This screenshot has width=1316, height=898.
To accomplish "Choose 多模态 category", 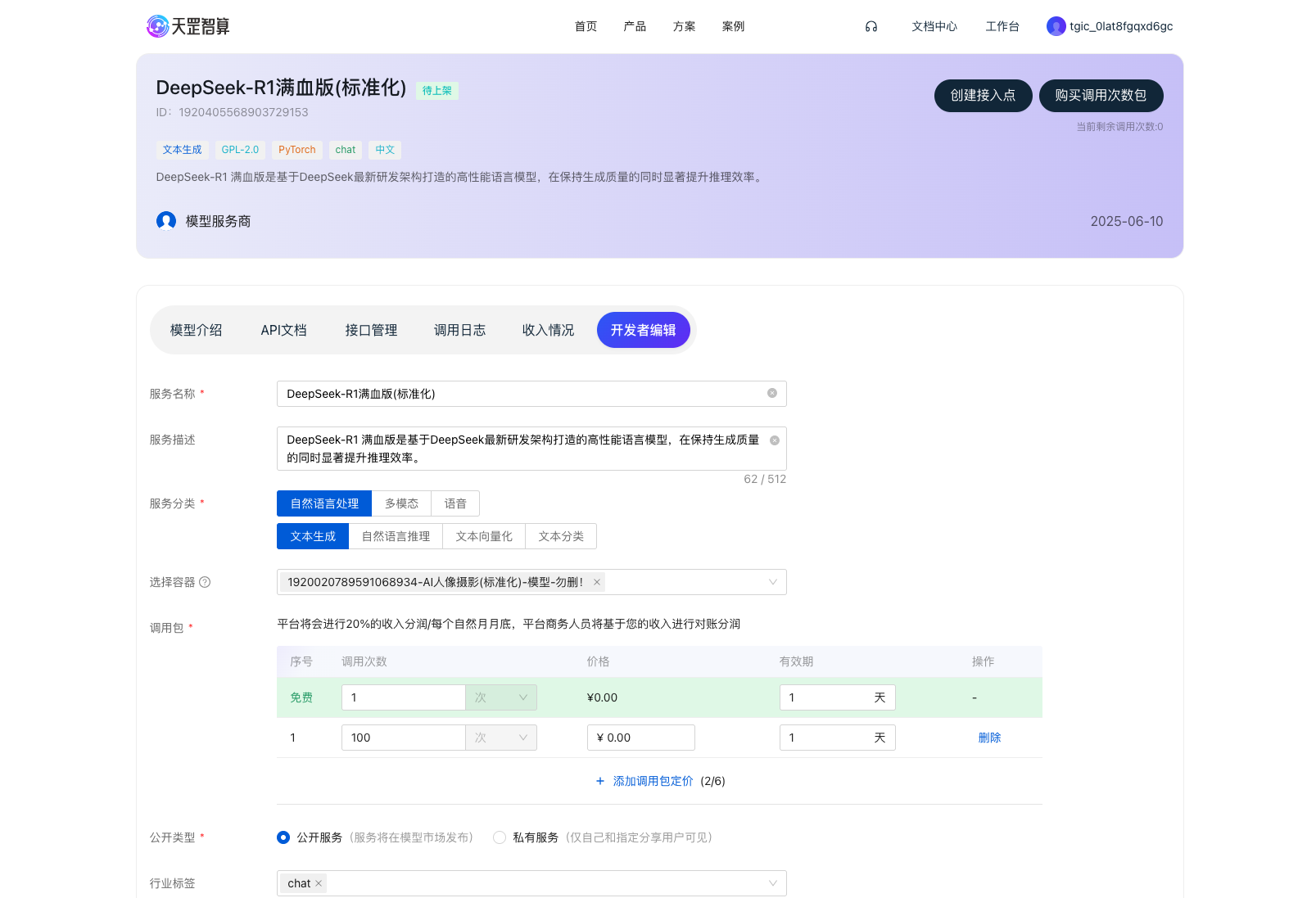I will [401, 503].
